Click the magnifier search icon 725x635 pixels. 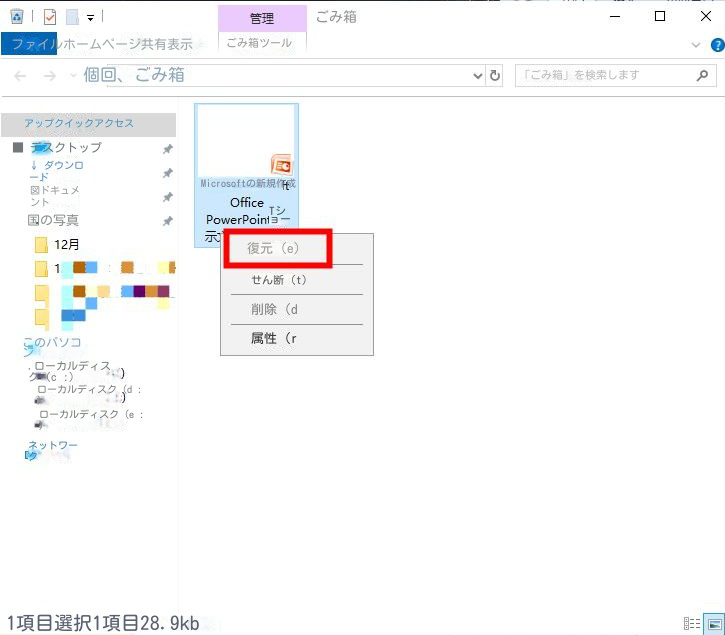click(x=702, y=75)
